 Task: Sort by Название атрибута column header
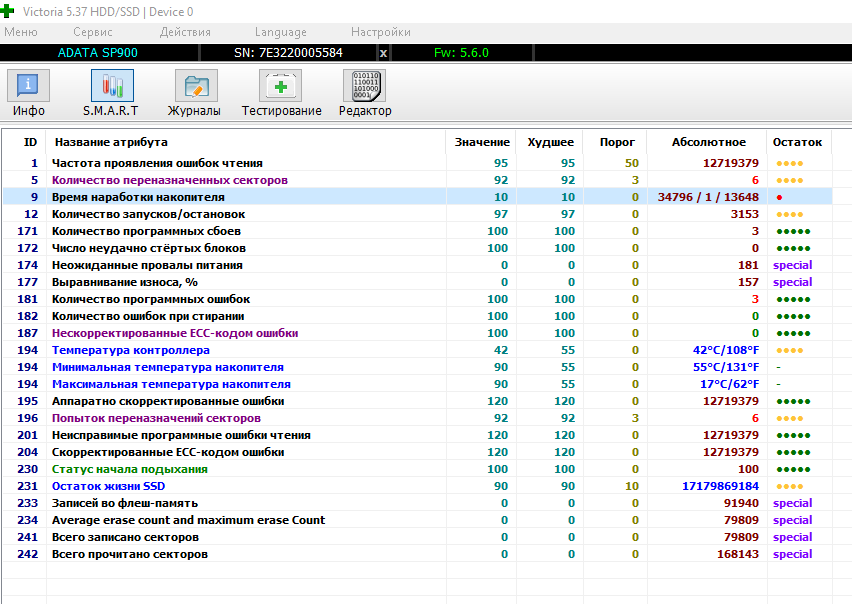111,142
